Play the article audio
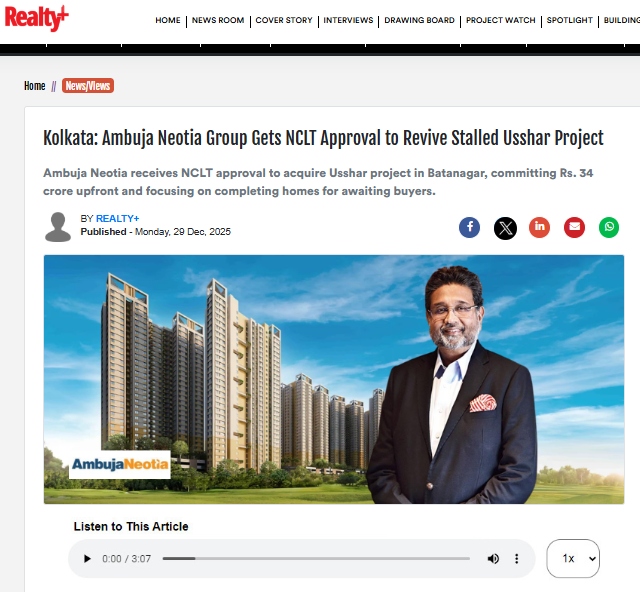Image resolution: width=640 pixels, height=592 pixels. (x=87, y=559)
